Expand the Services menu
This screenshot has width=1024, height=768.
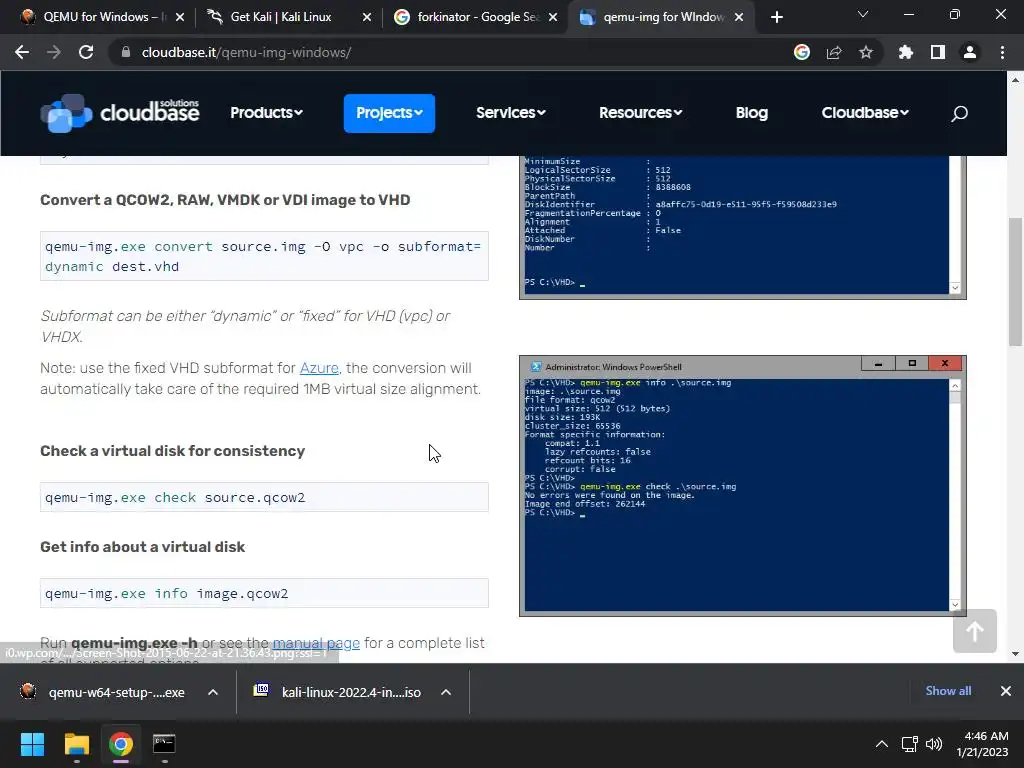[x=511, y=113]
